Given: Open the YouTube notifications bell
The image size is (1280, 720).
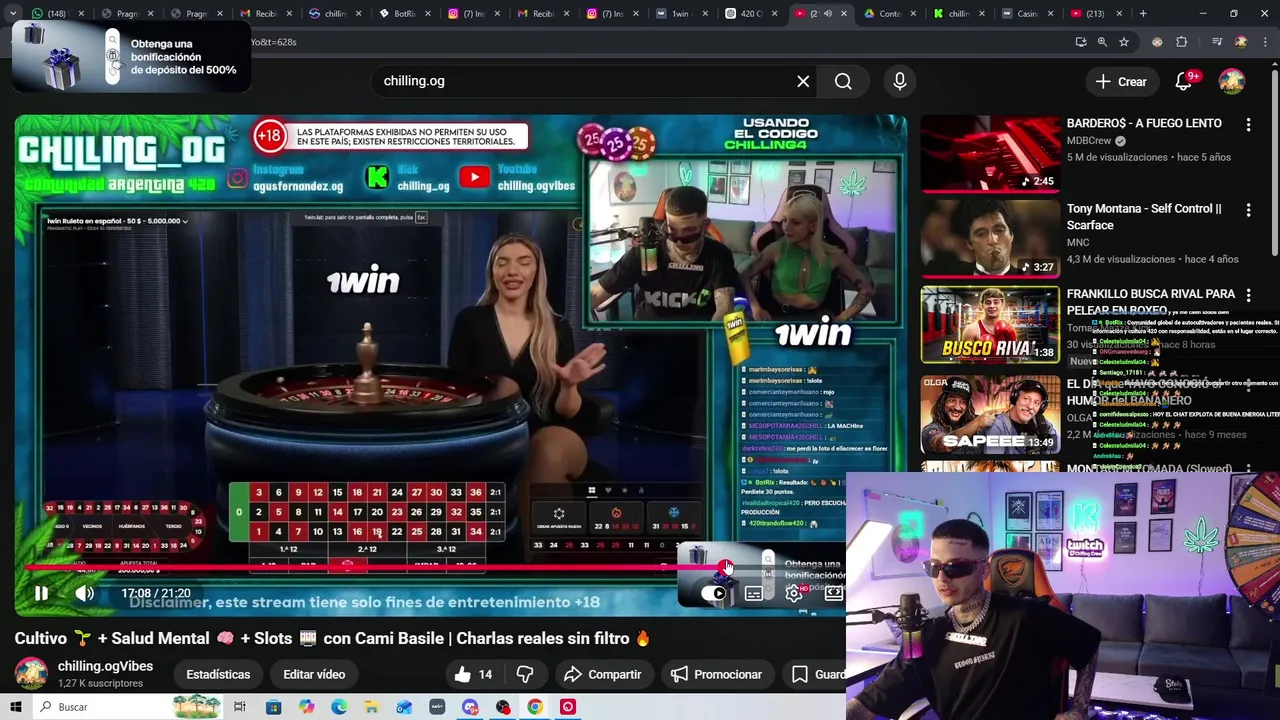Looking at the screenshot, I should click(x=1184, y=81).
